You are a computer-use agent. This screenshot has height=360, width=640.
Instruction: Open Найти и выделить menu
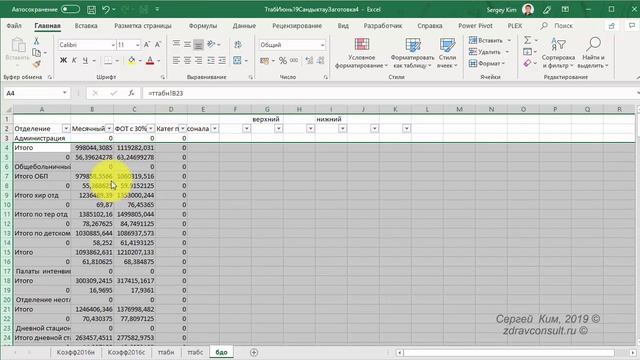coord(594,53)
